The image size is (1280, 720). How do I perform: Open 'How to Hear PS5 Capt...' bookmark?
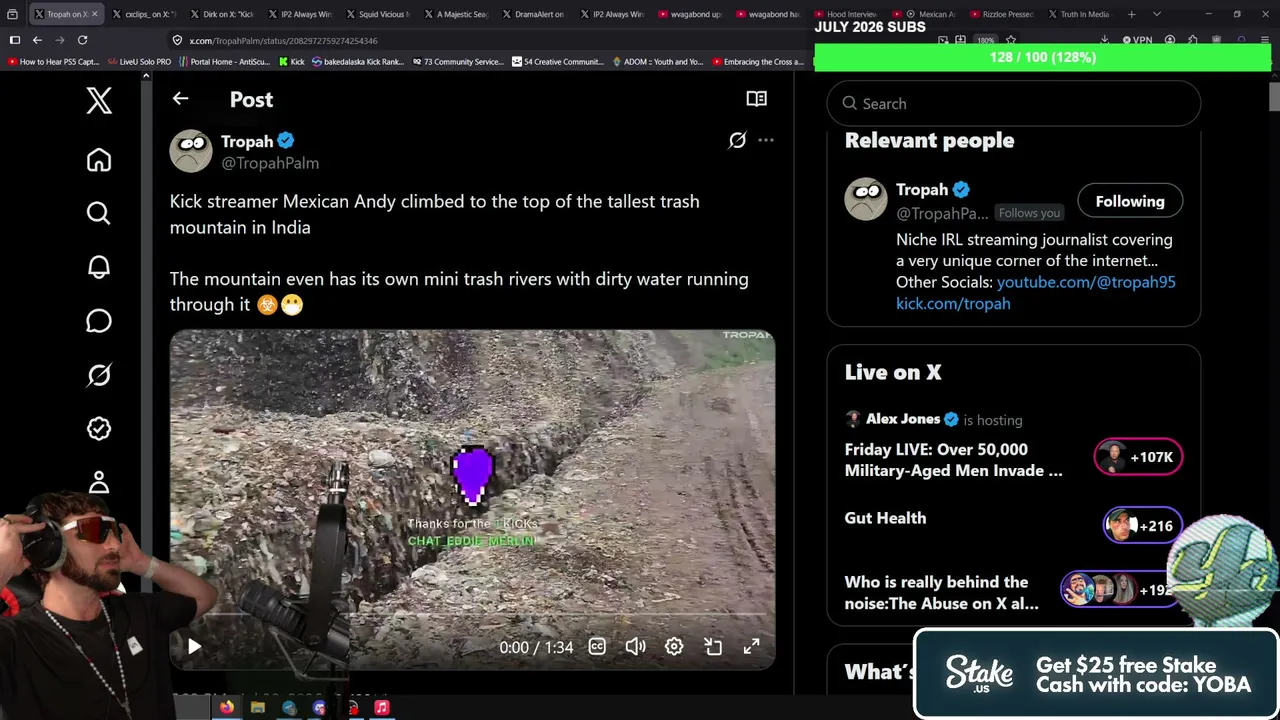tap(53, 62)
